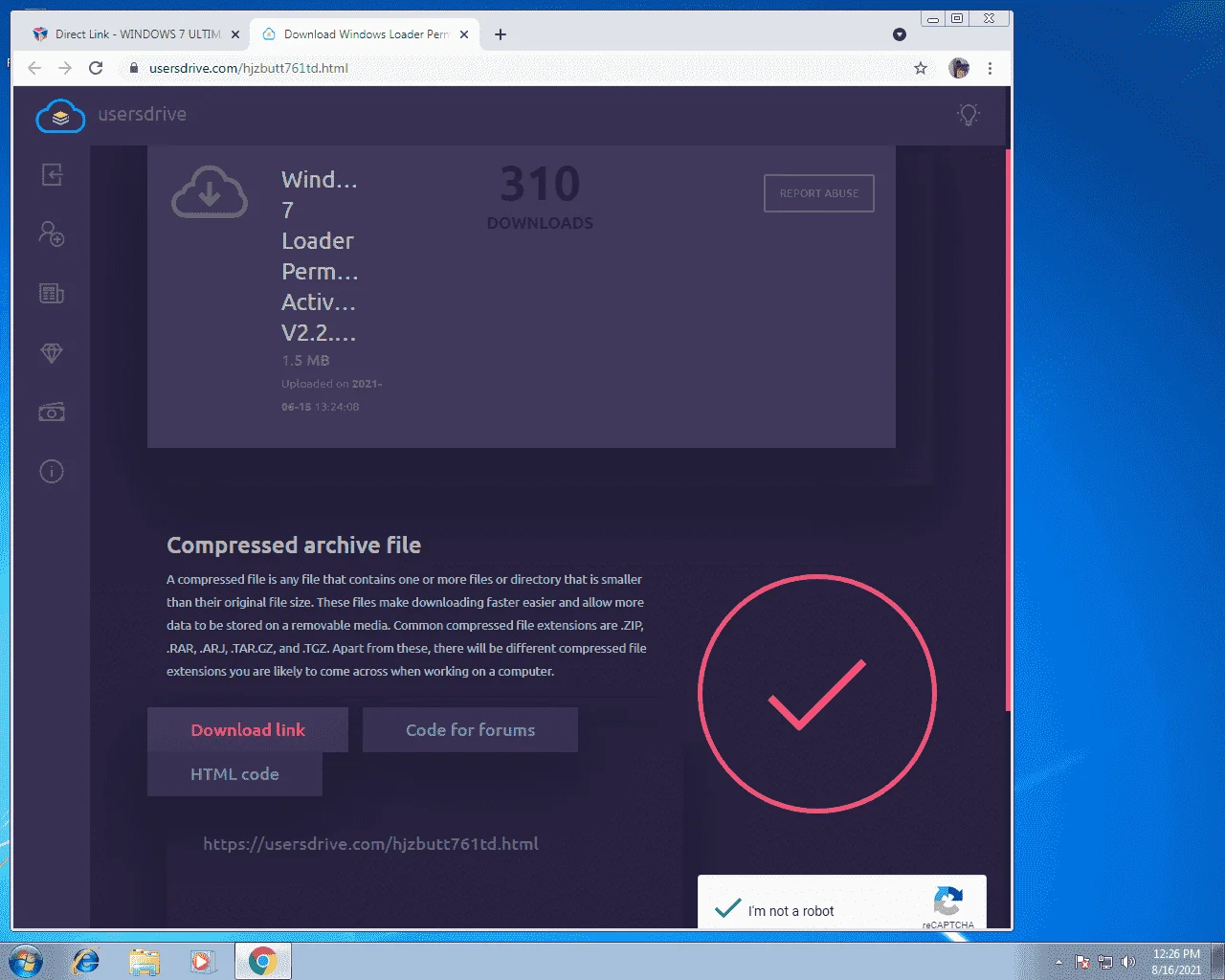Click the 310 DOWNLOADS counter
Image resolution: width=1225 pixels, height=980 pixels.
coord(540,197)
